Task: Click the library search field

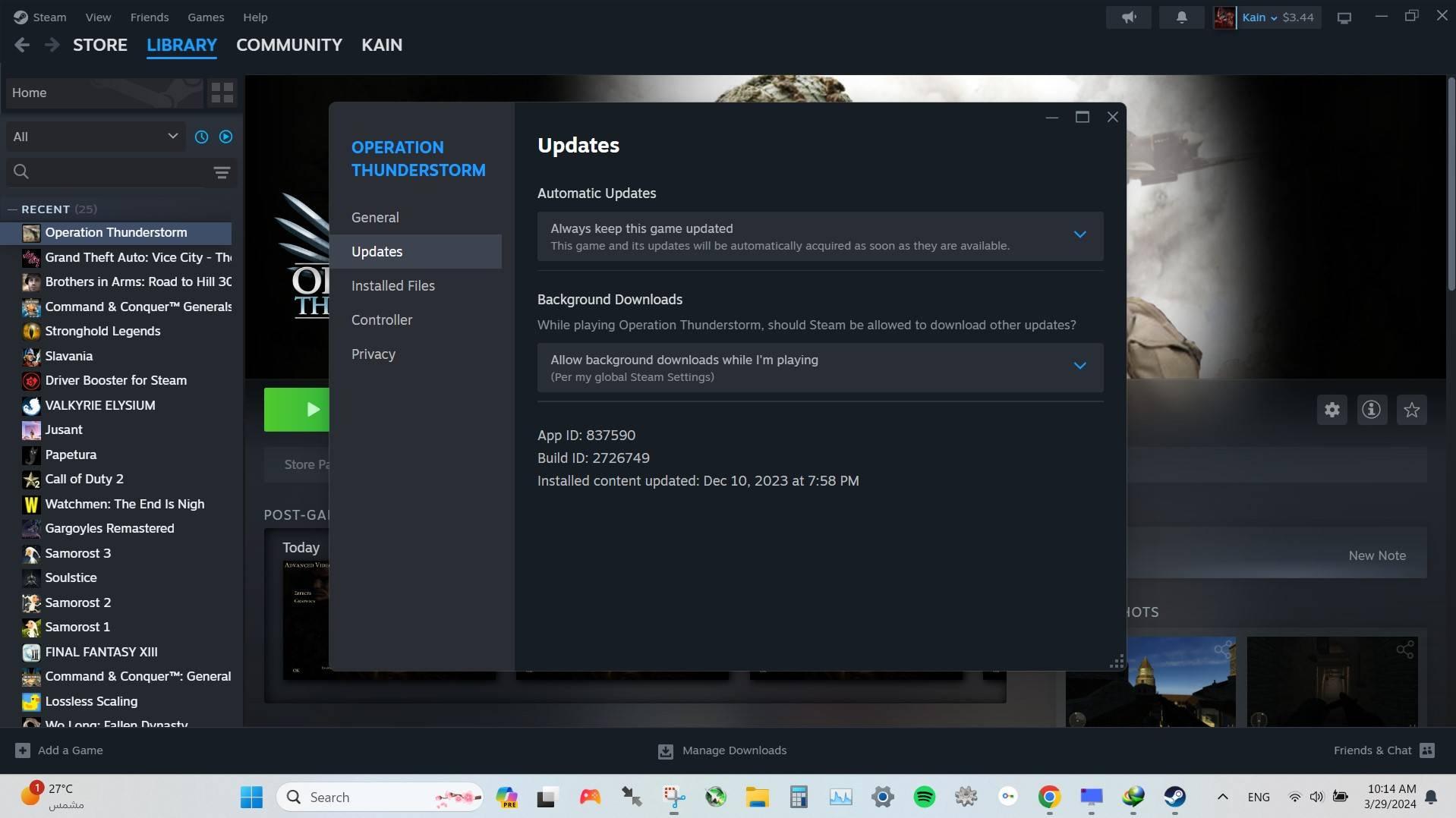Action: (106, 172)
